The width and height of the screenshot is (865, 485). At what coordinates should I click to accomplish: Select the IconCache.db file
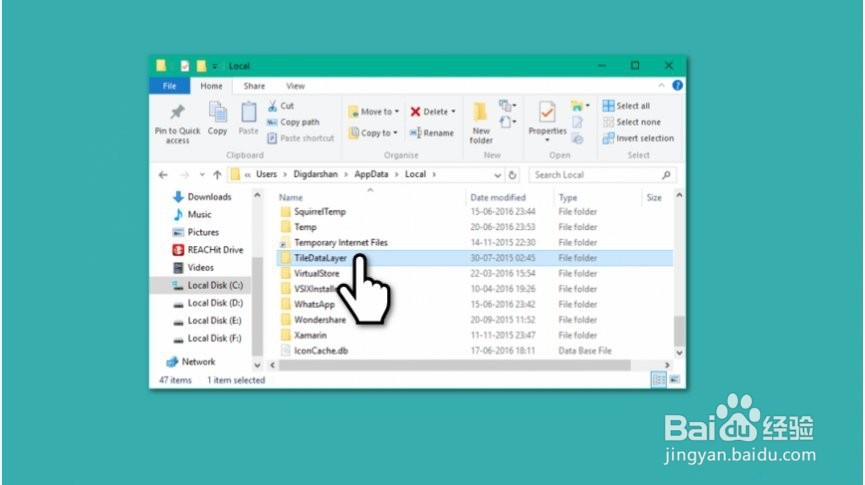(x=474, y=351)
